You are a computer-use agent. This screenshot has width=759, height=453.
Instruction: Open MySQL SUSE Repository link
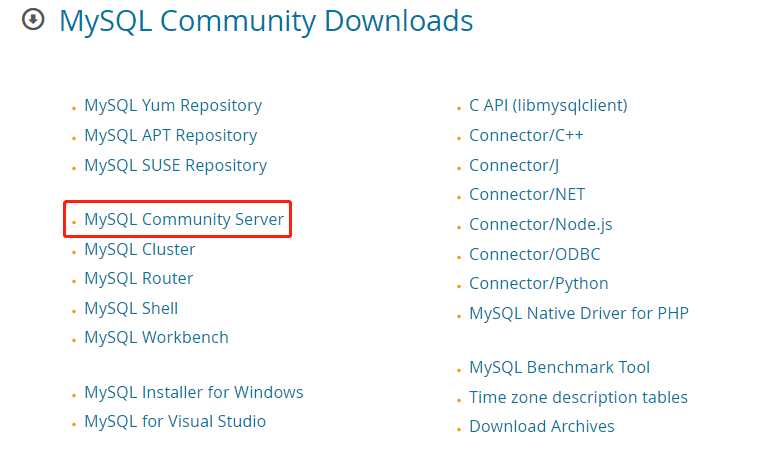176,166
